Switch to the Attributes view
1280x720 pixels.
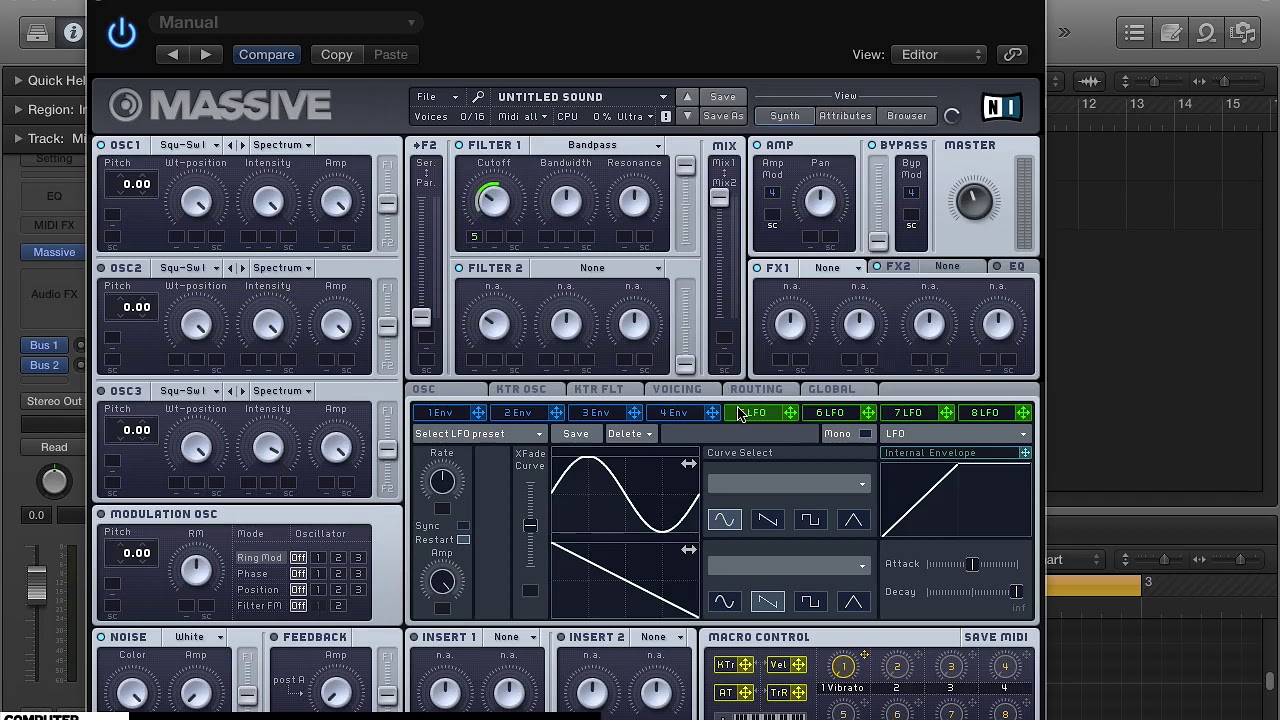[x=845, y=116]
